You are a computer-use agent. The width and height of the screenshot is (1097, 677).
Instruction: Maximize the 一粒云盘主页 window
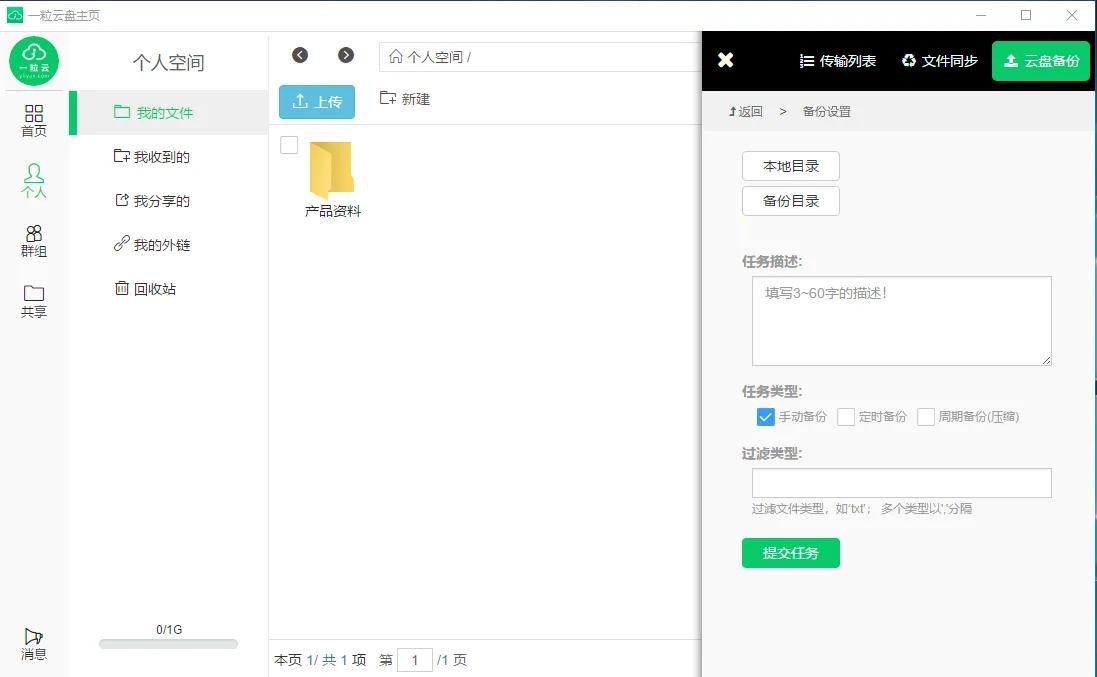pyautogui.click(x=1026, y=15)
